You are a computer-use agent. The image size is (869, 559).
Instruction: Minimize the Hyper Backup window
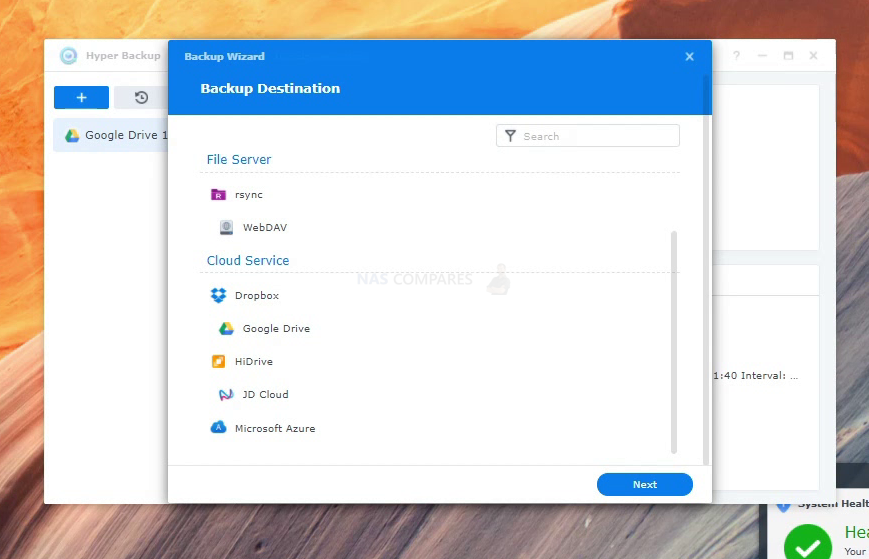click(763, 55)
